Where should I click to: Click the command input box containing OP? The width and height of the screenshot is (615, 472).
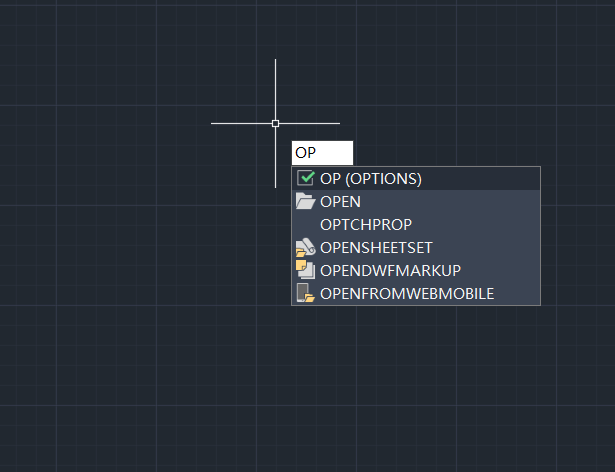click(322, 153)
